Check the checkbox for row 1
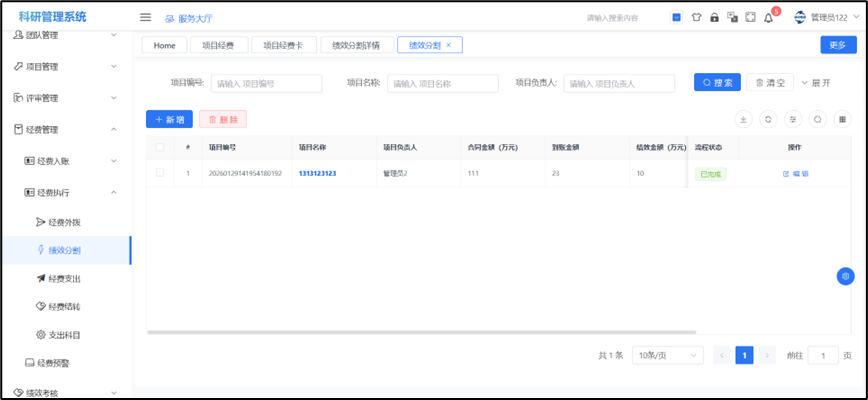 pyautogui.click(x=160, y=173)
